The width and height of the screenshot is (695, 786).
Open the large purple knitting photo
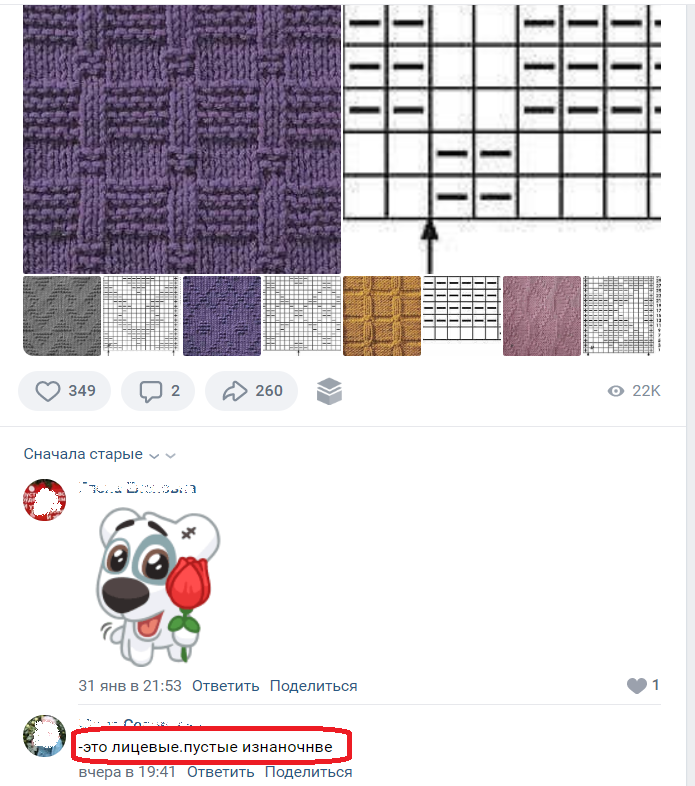(x=182, y=139)
